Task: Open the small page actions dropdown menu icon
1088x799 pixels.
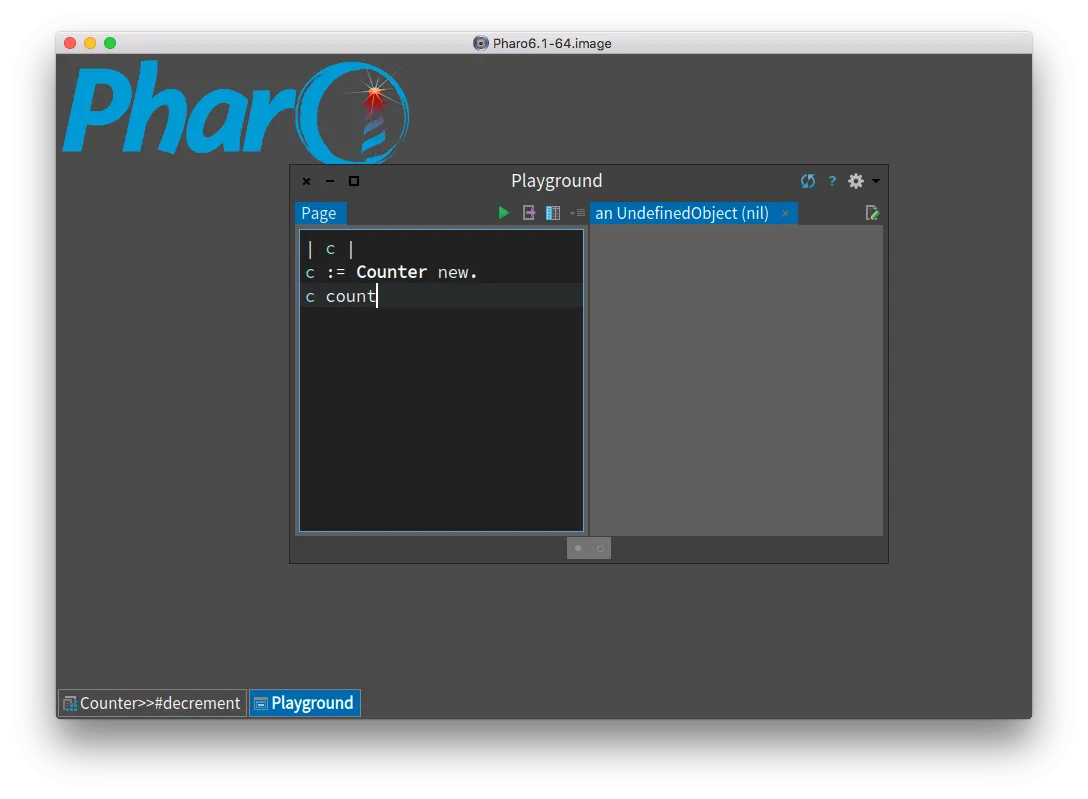Action: [x=577, y=213]
